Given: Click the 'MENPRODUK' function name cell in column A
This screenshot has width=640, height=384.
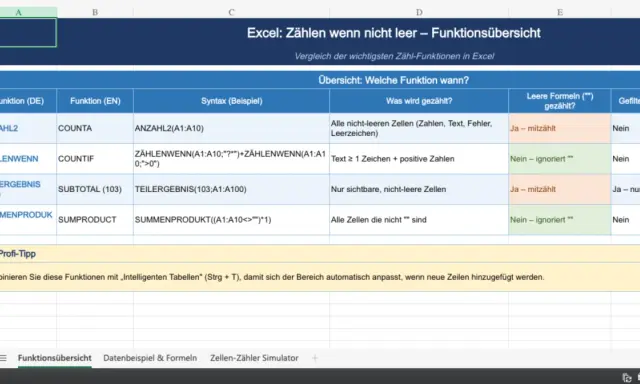Looking at the screenshot, I should click(x=28, y=220).
